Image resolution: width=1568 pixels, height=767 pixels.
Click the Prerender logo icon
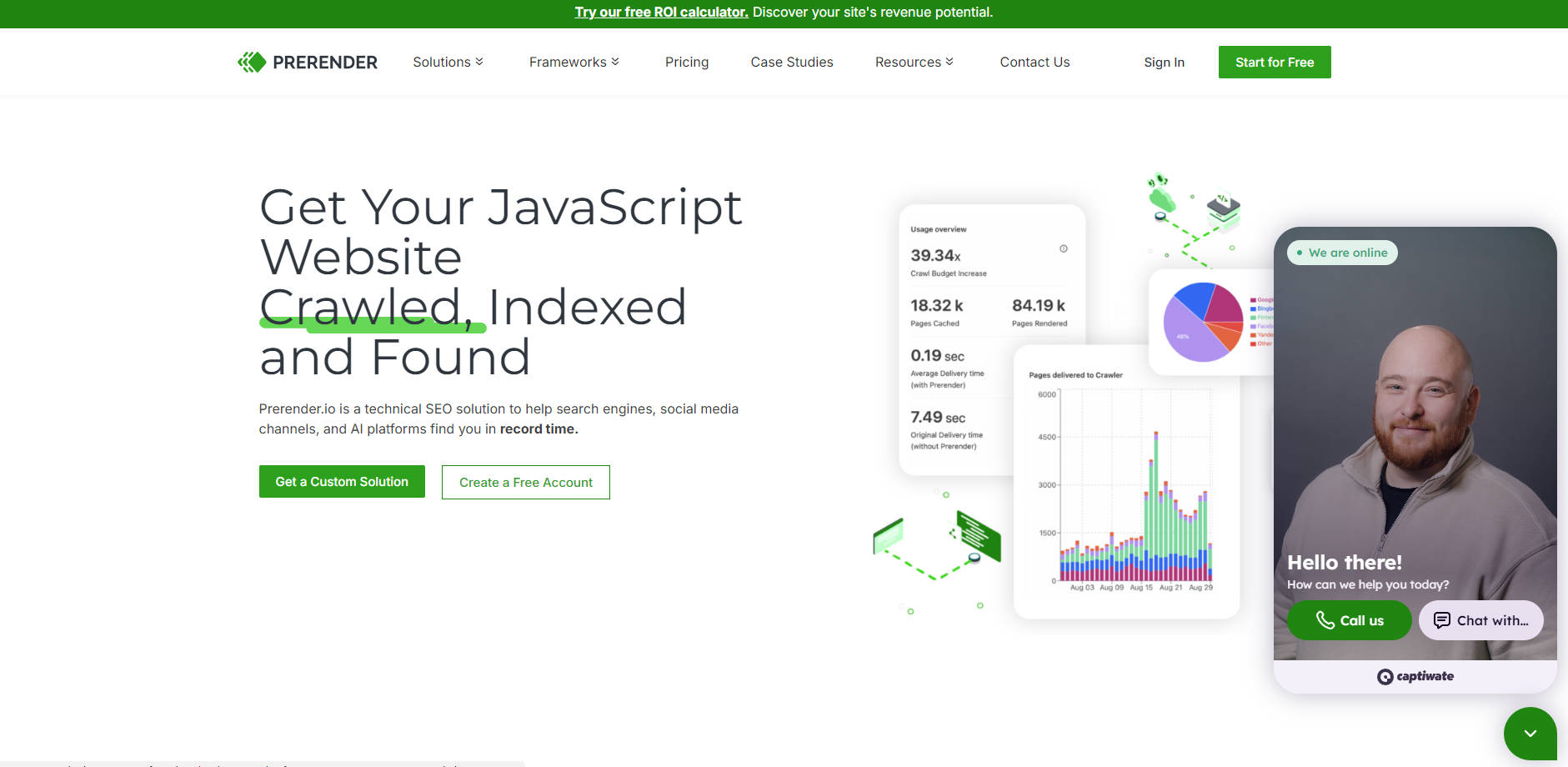pyautogui.click(x=252, y=63)
